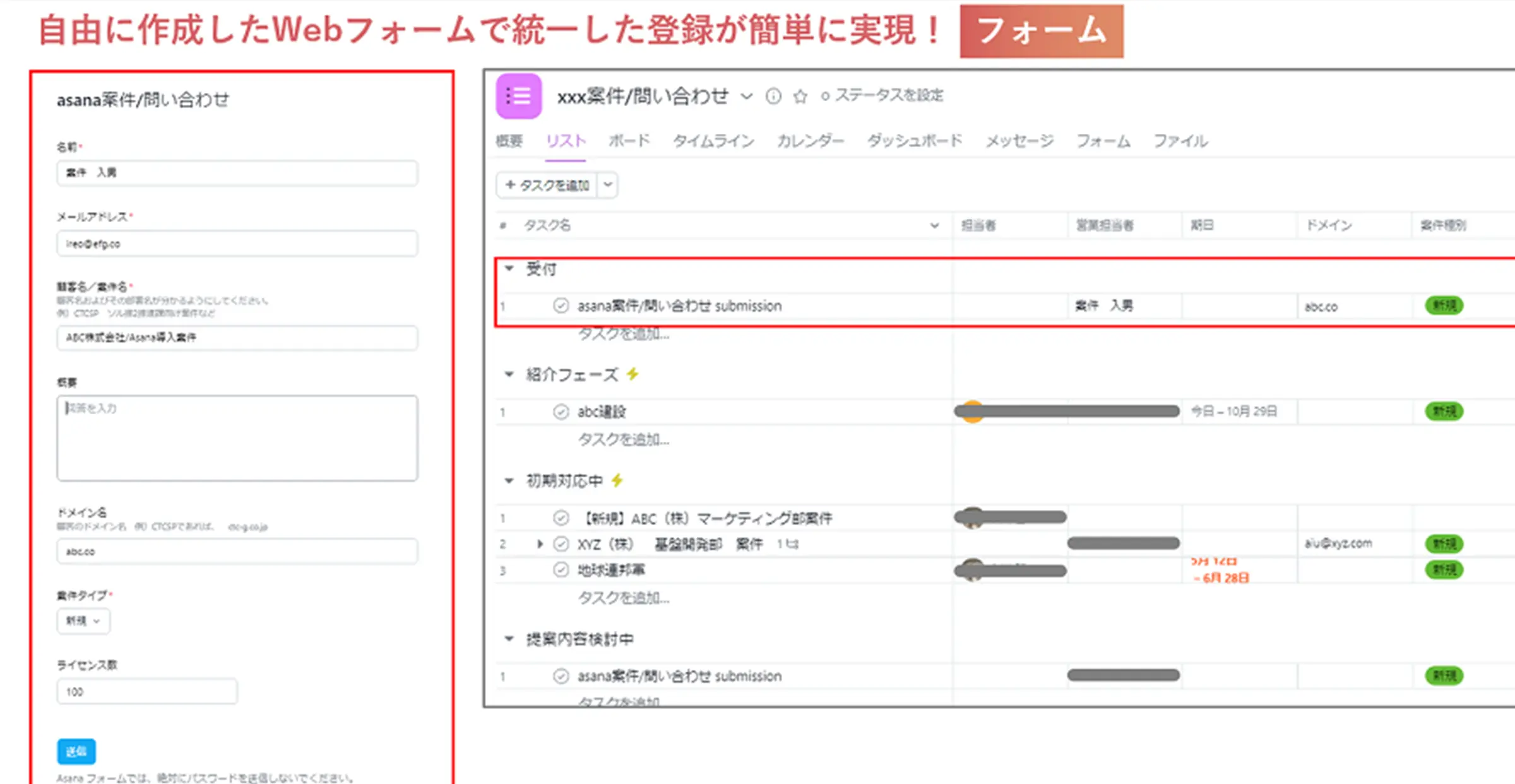Screen dimensions: 1515x784
Task: Click タスクを追加... under 初期対応中 section
Action: pyautogui.click(x=624, y=597)
